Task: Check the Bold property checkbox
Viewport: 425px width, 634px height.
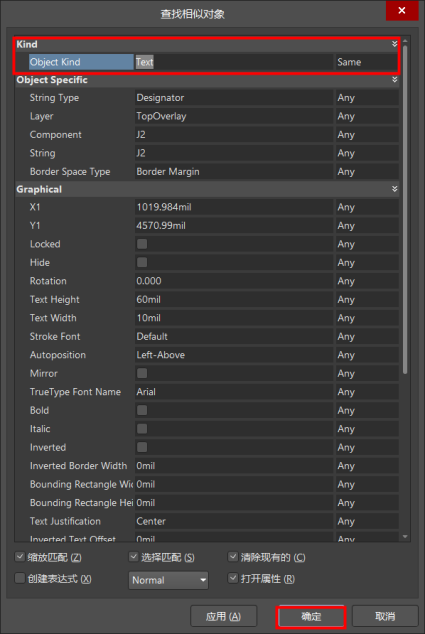Action: click(142, 410)
